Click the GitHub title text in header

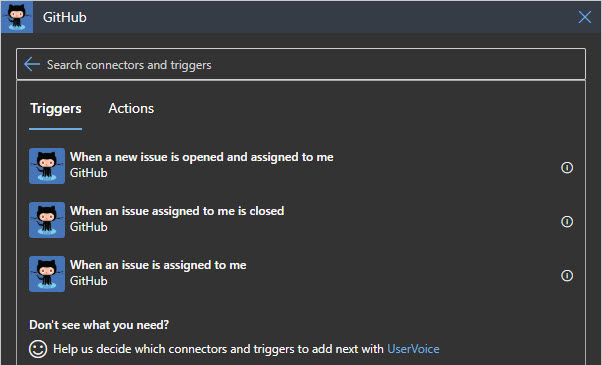click(65, 17)
